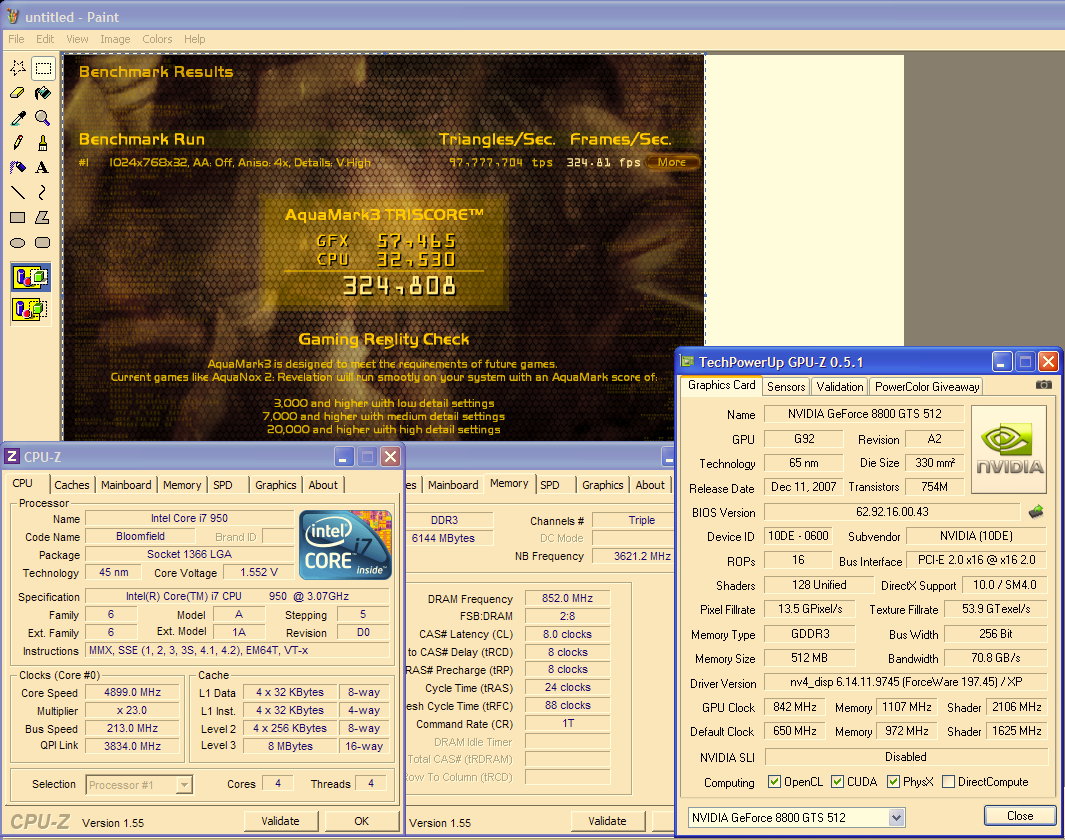Open Memory tab in front CPU-Z window
This screenshot has height=840, width=1065.
(182, 485)
